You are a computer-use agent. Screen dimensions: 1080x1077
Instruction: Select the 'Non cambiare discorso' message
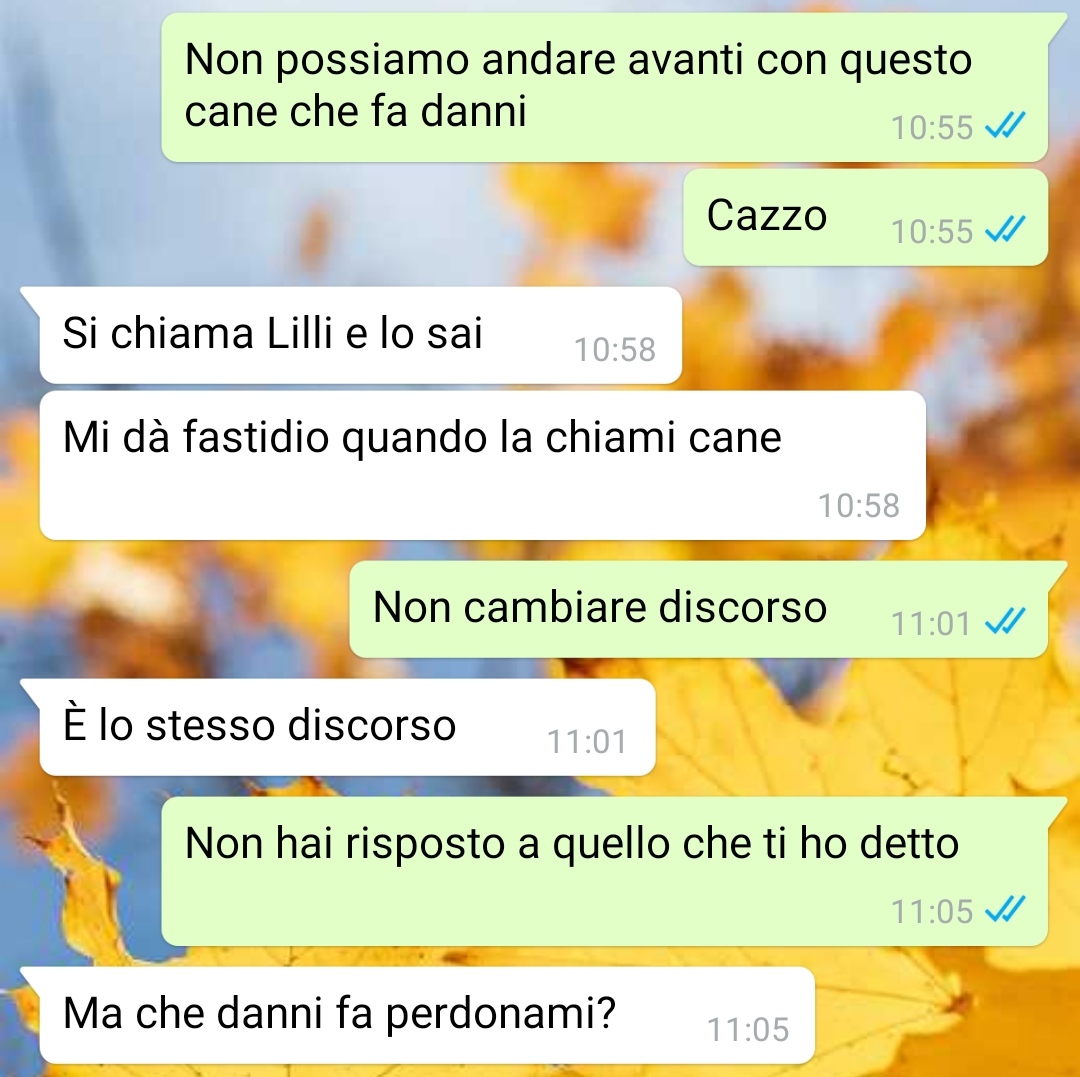tap(699, 609)
